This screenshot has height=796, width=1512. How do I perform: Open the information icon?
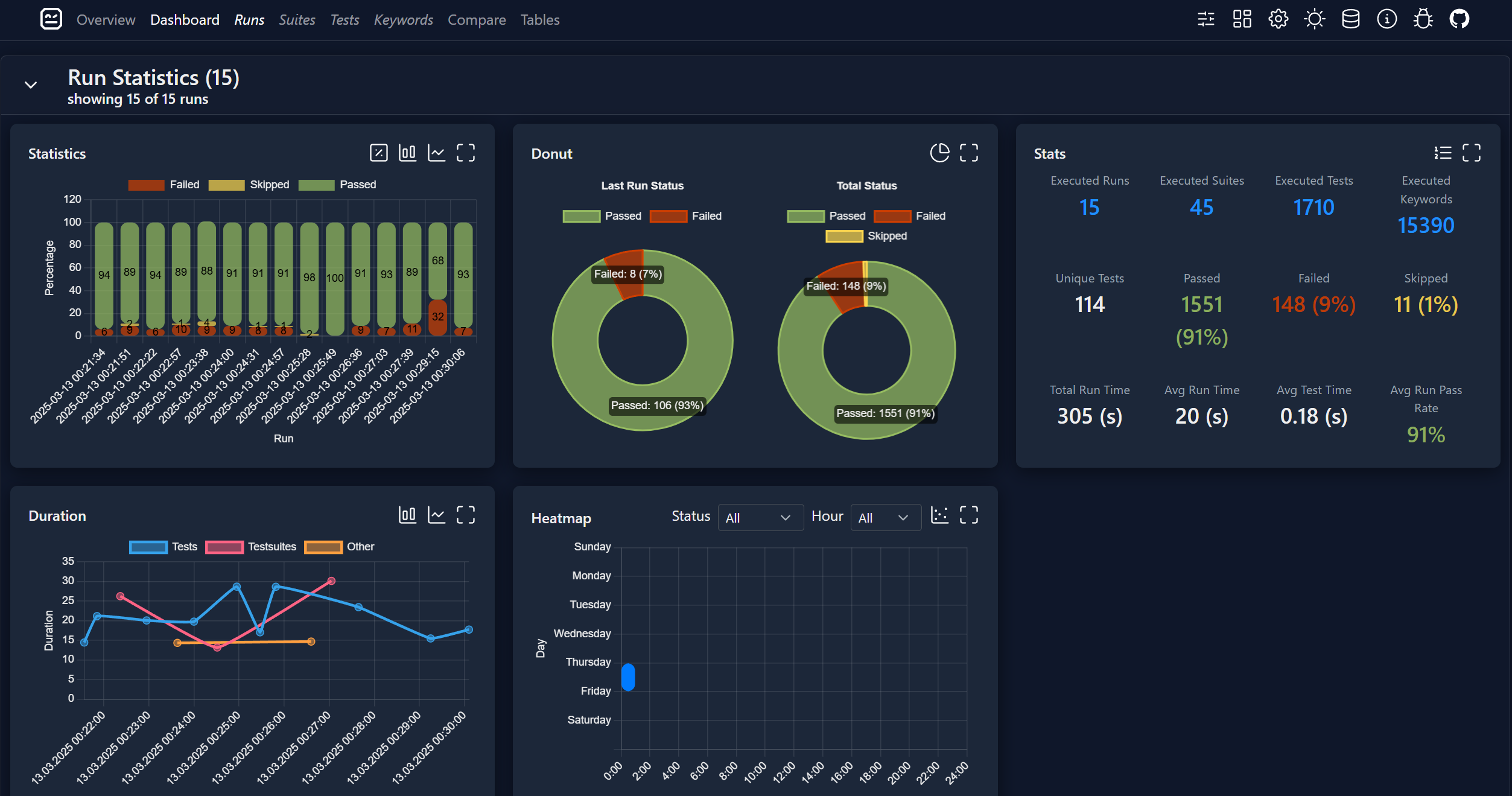[x=1387, y=19]
